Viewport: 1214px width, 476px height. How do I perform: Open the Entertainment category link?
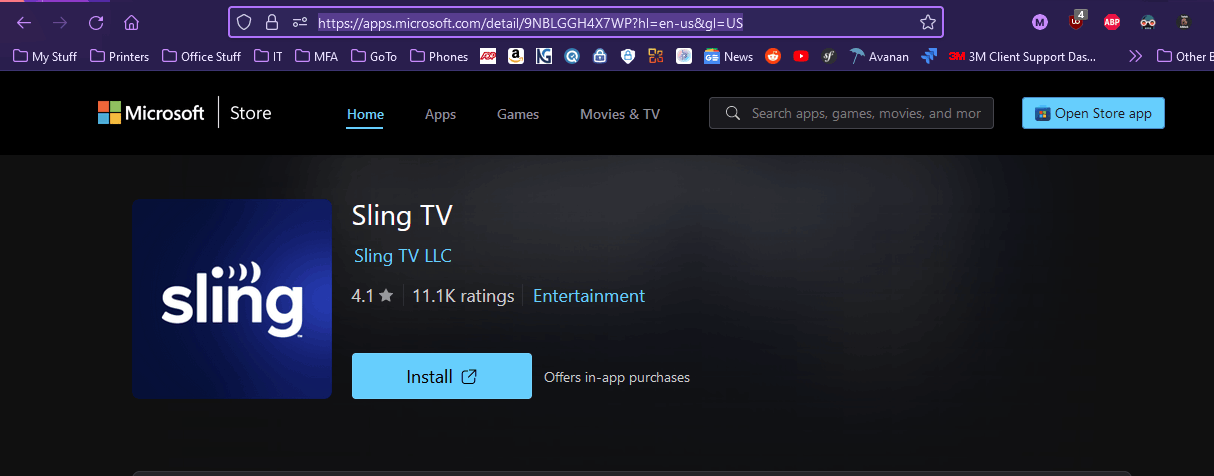589,296
